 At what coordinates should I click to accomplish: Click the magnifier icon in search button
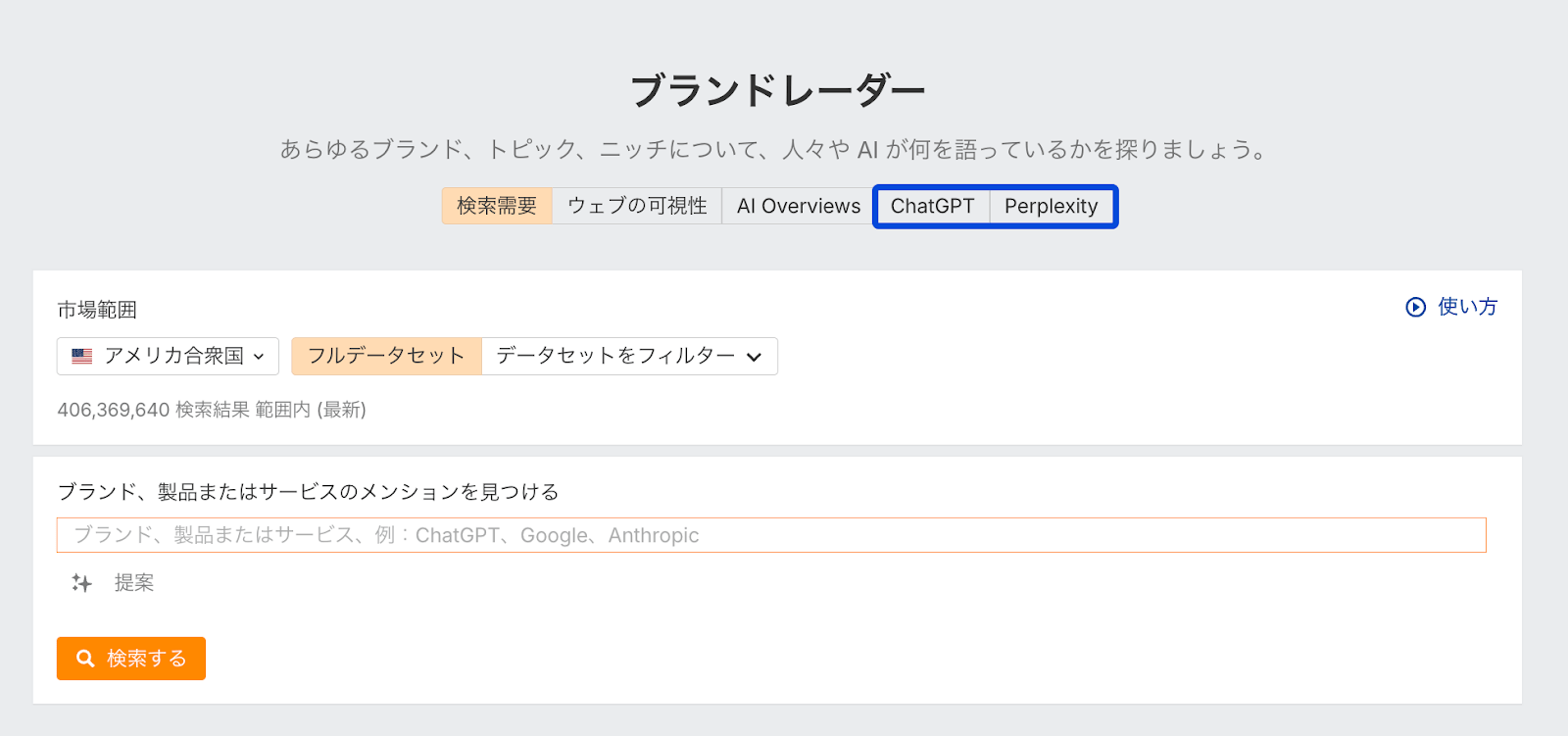(x=85, y=659)
